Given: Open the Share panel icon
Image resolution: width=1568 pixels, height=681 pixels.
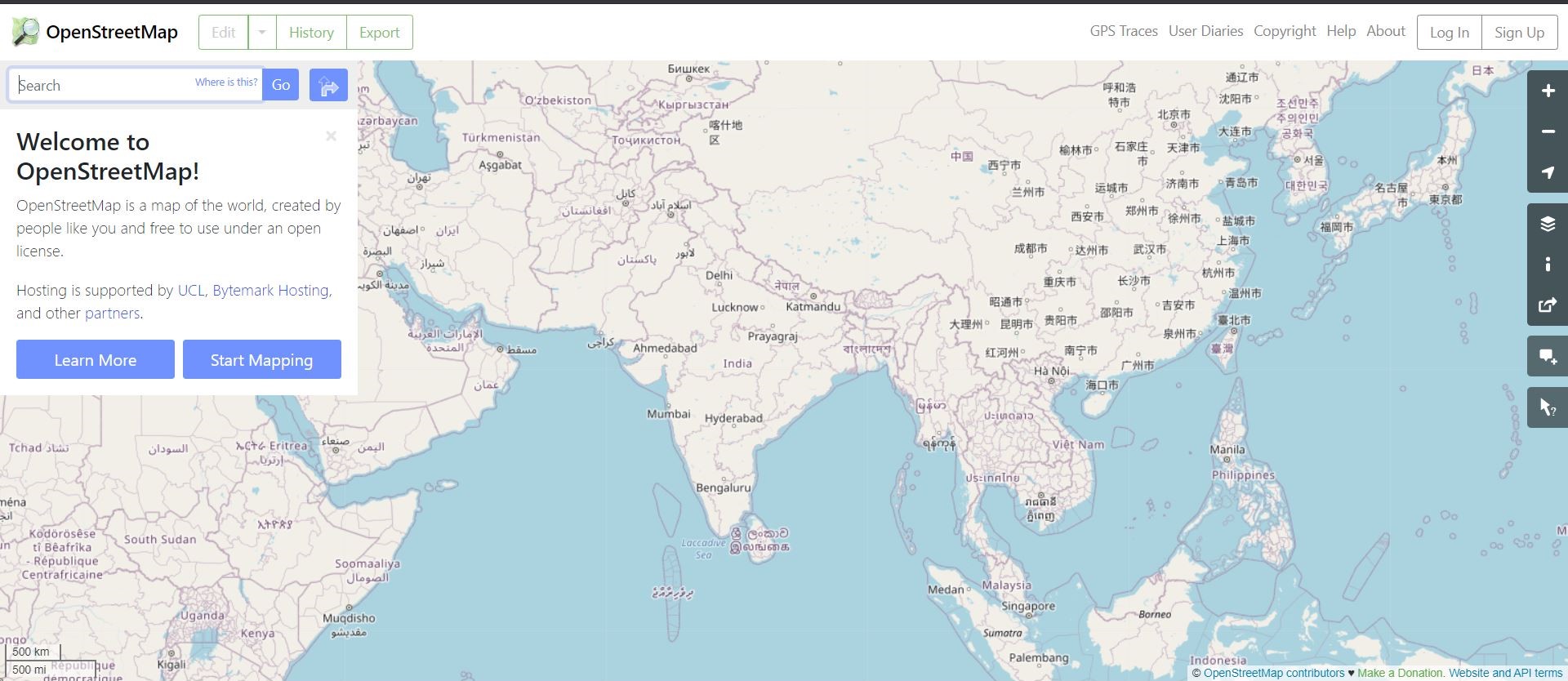Looking at the screenshot, I should tap(1548, 305).
